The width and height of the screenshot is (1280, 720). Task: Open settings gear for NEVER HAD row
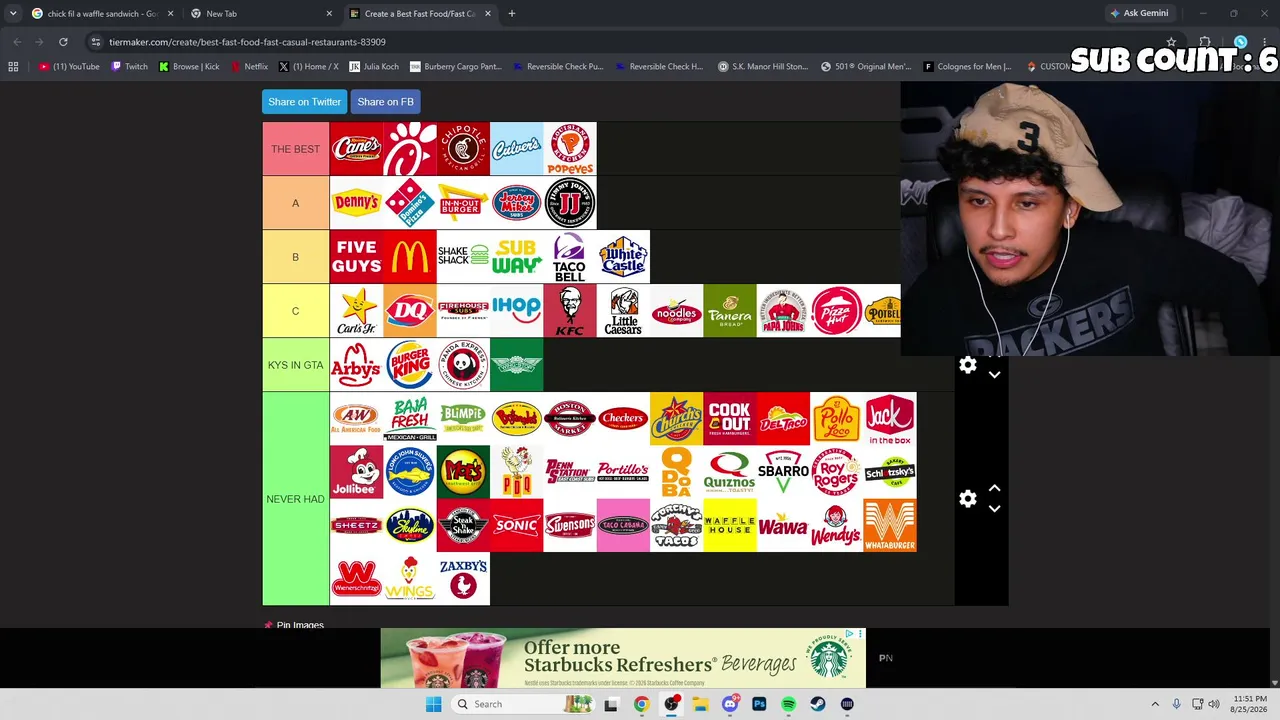[968, 499]
